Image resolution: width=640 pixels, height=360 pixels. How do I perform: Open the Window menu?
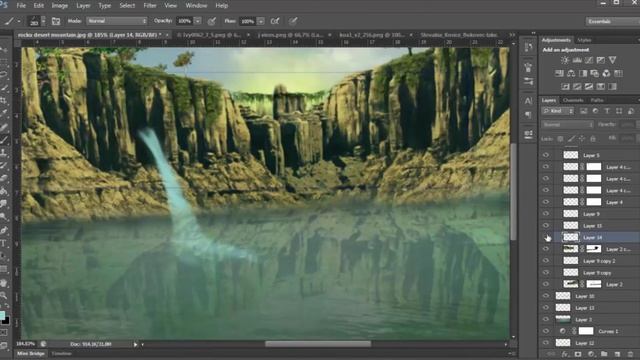(196, 6)
